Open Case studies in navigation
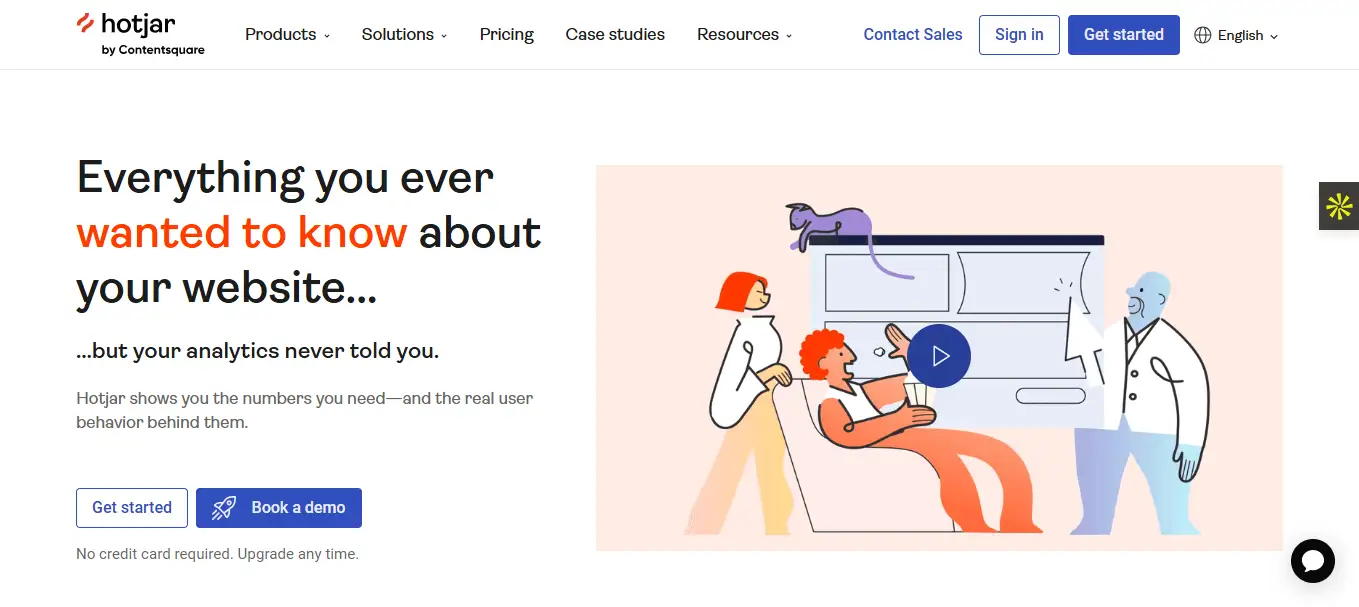1359x607 pixels. click(615, 34)
